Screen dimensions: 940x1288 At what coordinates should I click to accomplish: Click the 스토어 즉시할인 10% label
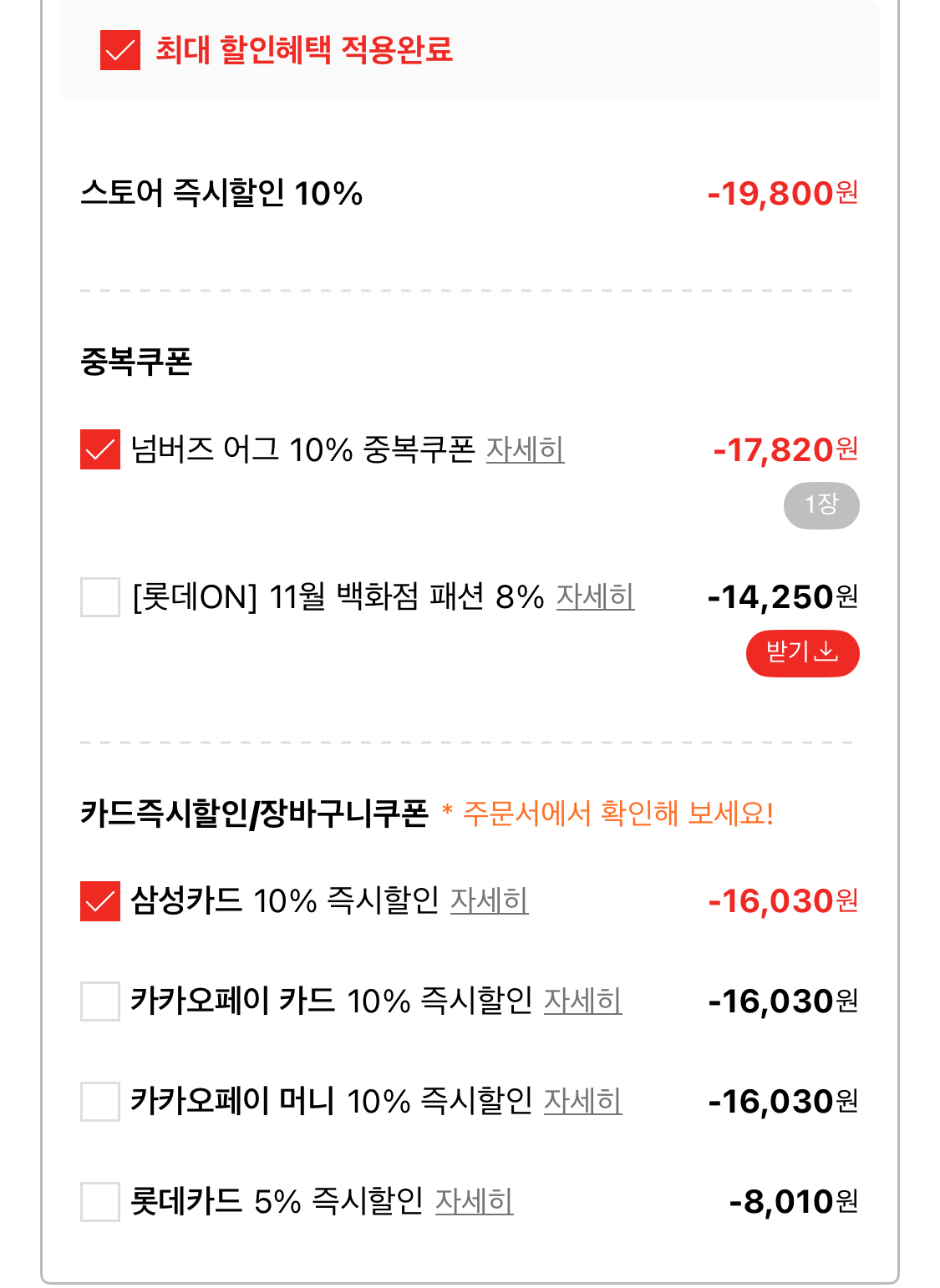click(221, 194)
